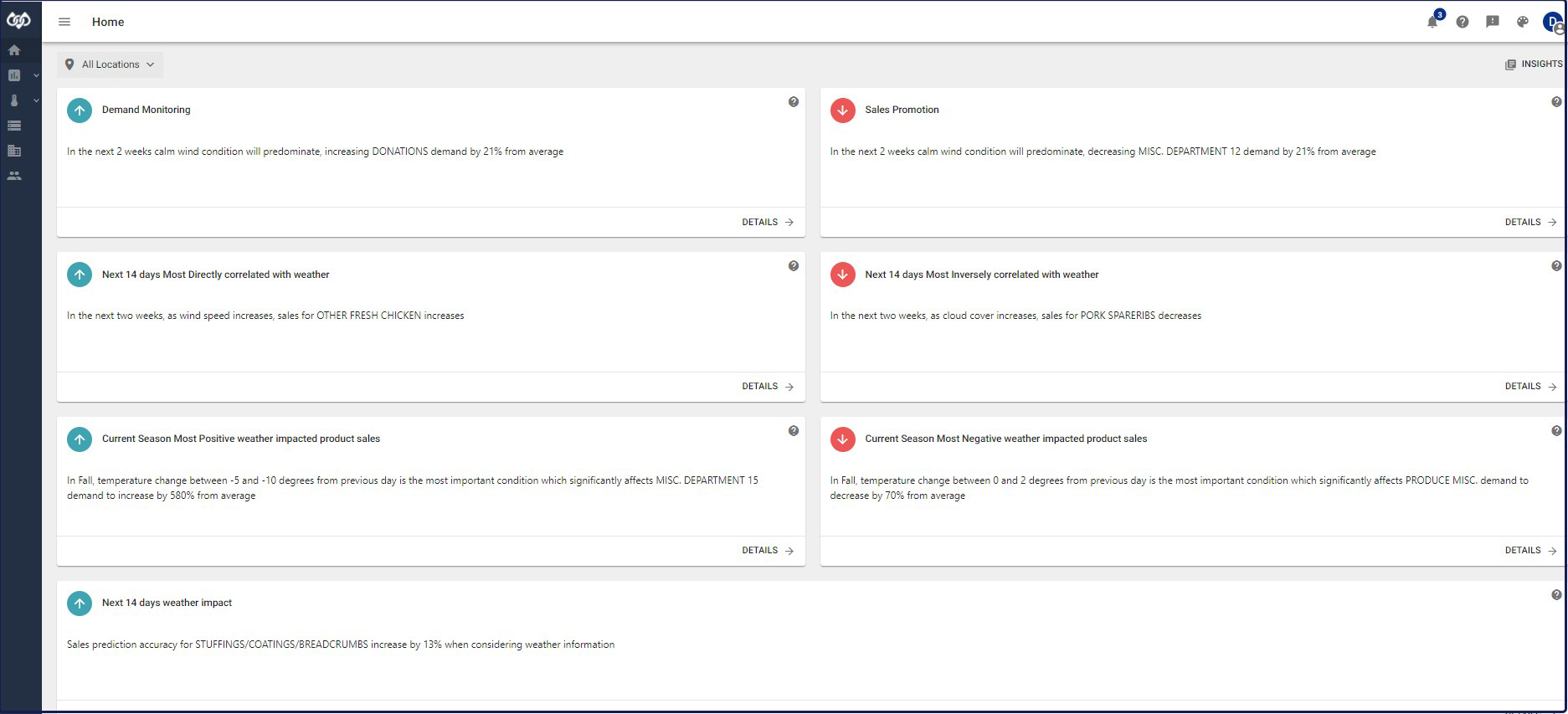The image size is (1568, 714).
Task: Click 'Next 14 days Most Directly correlated' title
Action: [216, 275]
